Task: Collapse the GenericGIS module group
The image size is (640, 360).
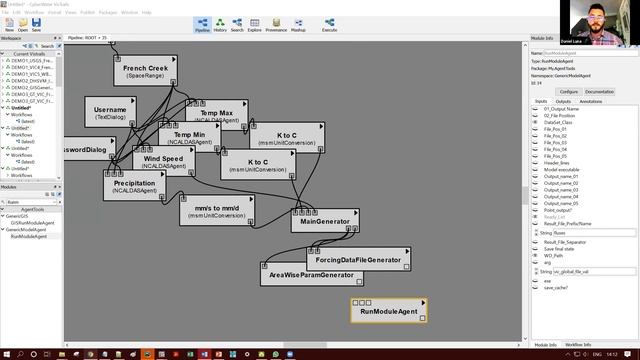Action: pos(3,216)
